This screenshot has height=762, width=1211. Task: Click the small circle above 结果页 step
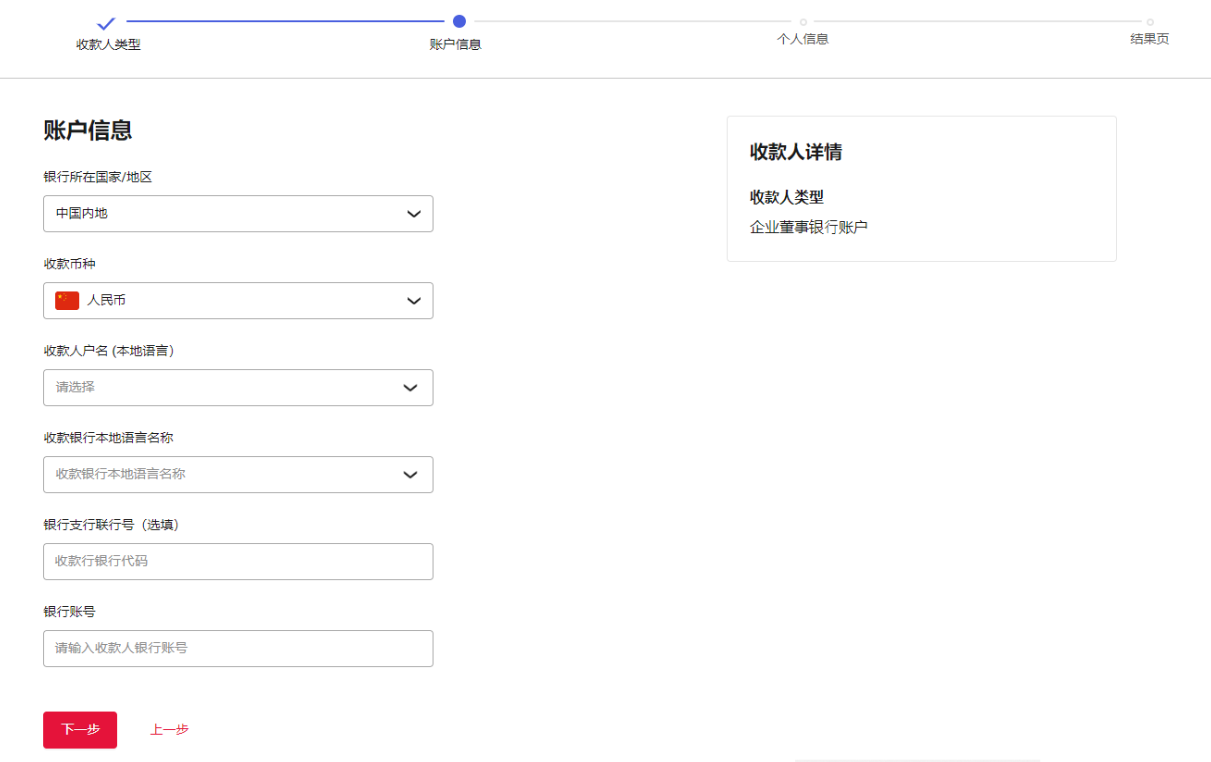click(x=1150, y=22)
